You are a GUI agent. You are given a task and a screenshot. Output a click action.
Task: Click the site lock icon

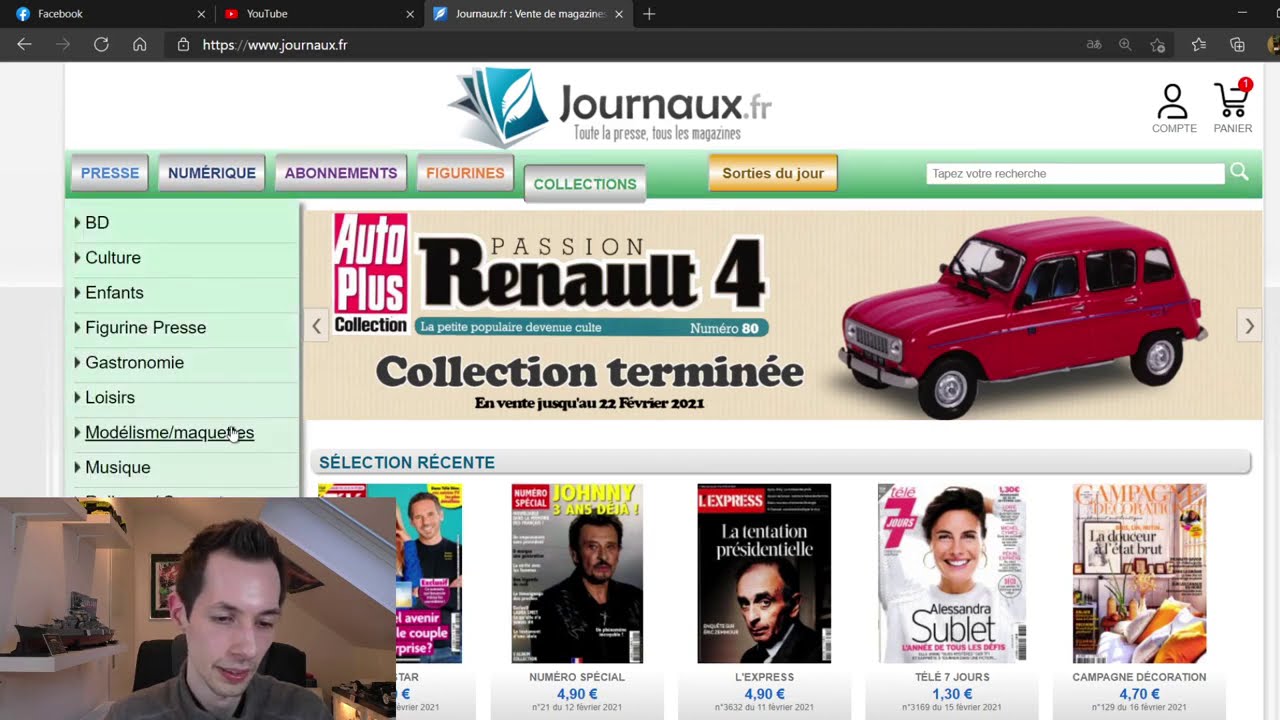[183, 44]
